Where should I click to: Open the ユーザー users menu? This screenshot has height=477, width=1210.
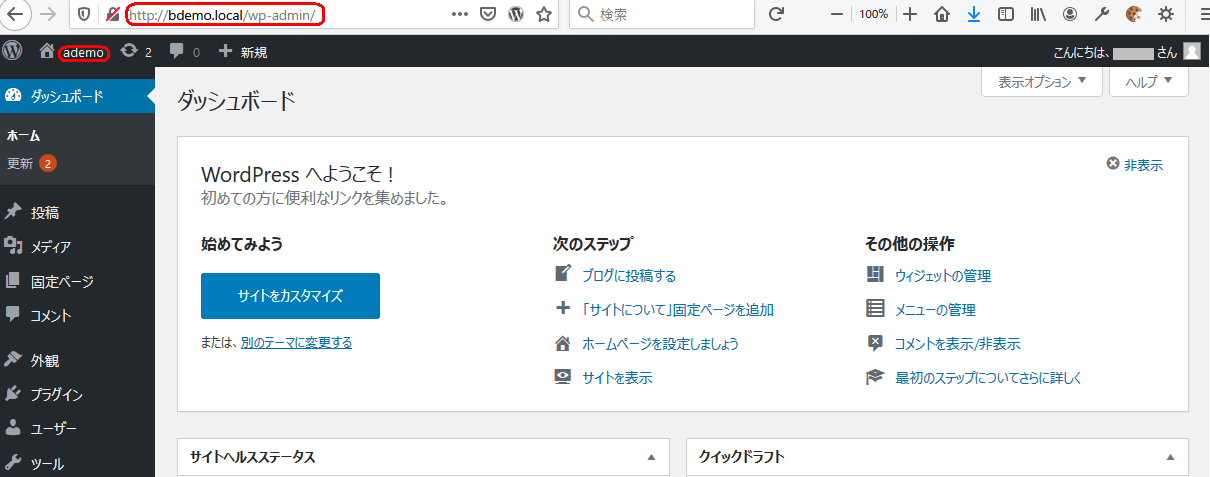pyautogui.click(x=77, y=428)
